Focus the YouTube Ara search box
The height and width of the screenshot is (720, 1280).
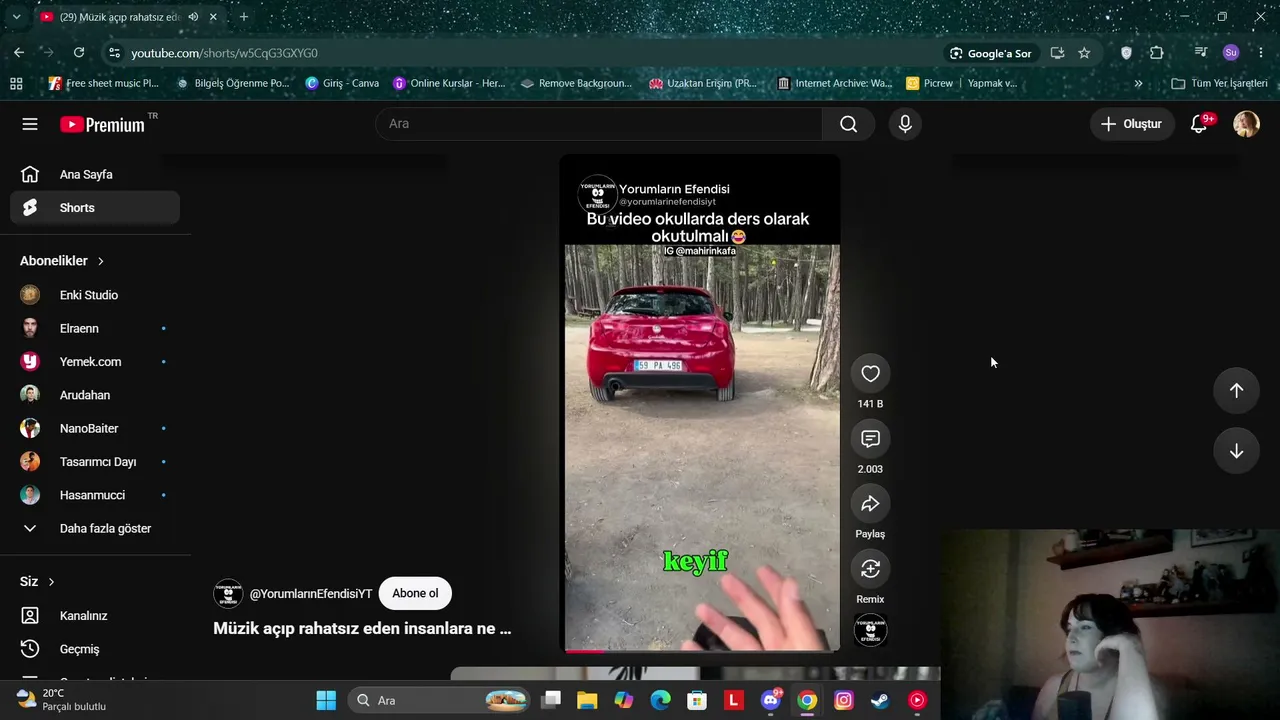point(600,124)
